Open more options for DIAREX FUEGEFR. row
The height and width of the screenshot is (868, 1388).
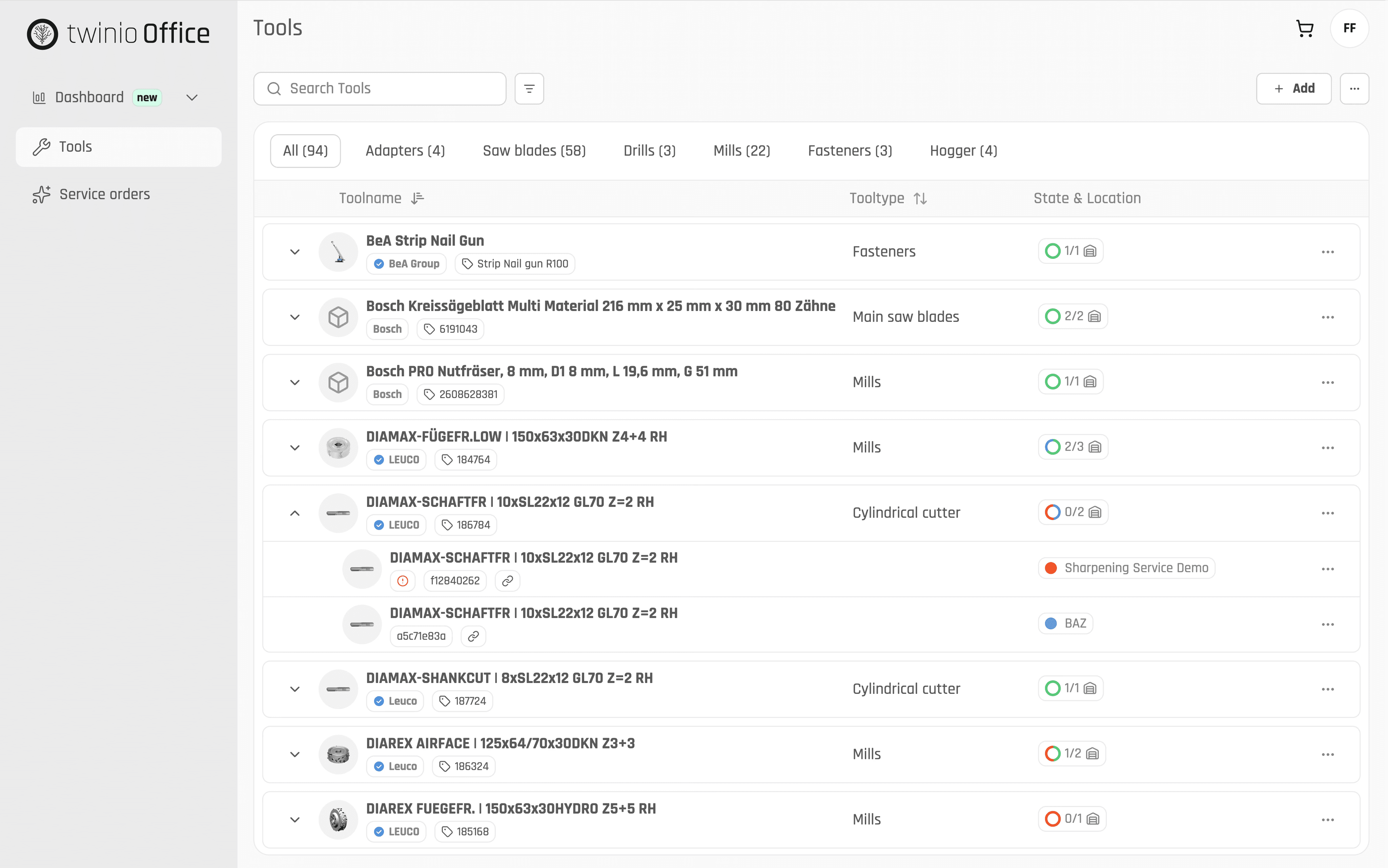[1327, 820]
